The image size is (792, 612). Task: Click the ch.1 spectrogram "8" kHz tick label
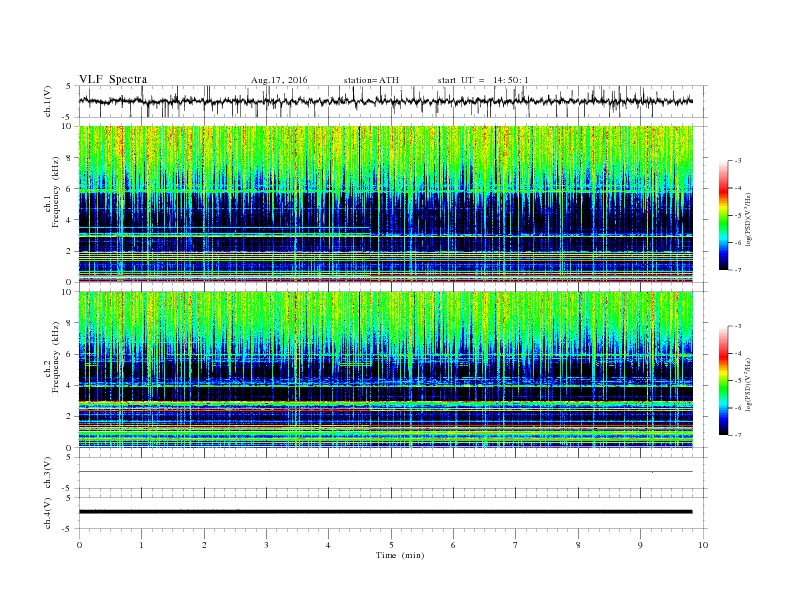pyautogui.click(x=70, y=158)
